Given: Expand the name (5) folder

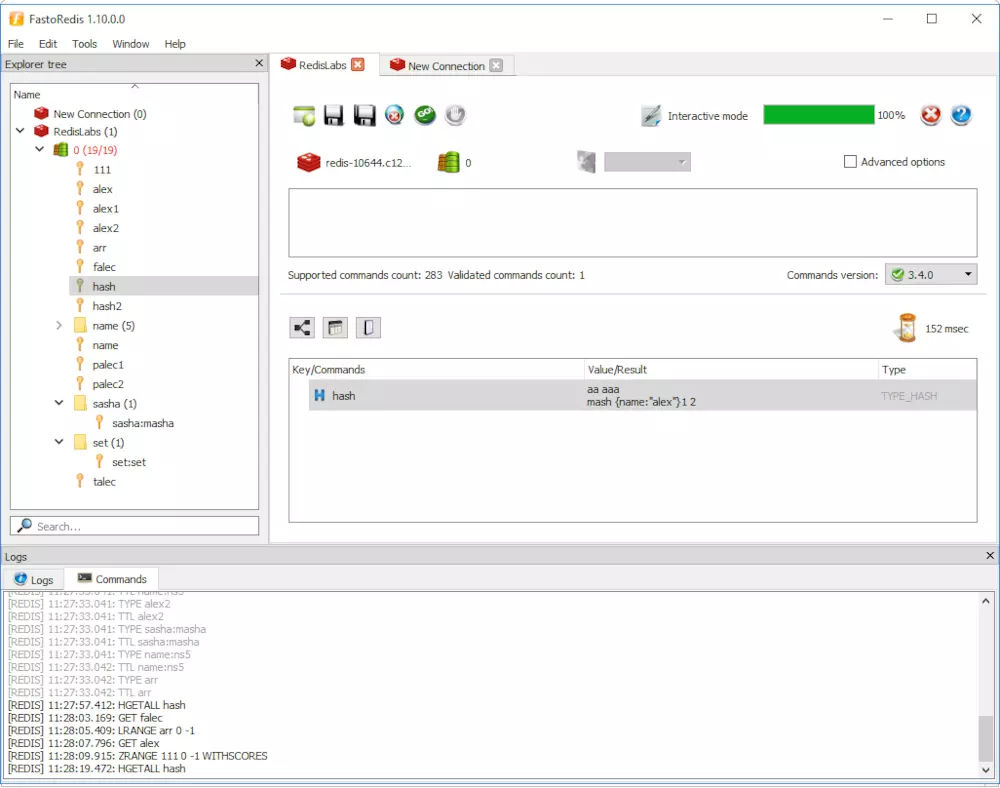Looking at the screenshot, I should pyautogui.click(x=59, y=326).
